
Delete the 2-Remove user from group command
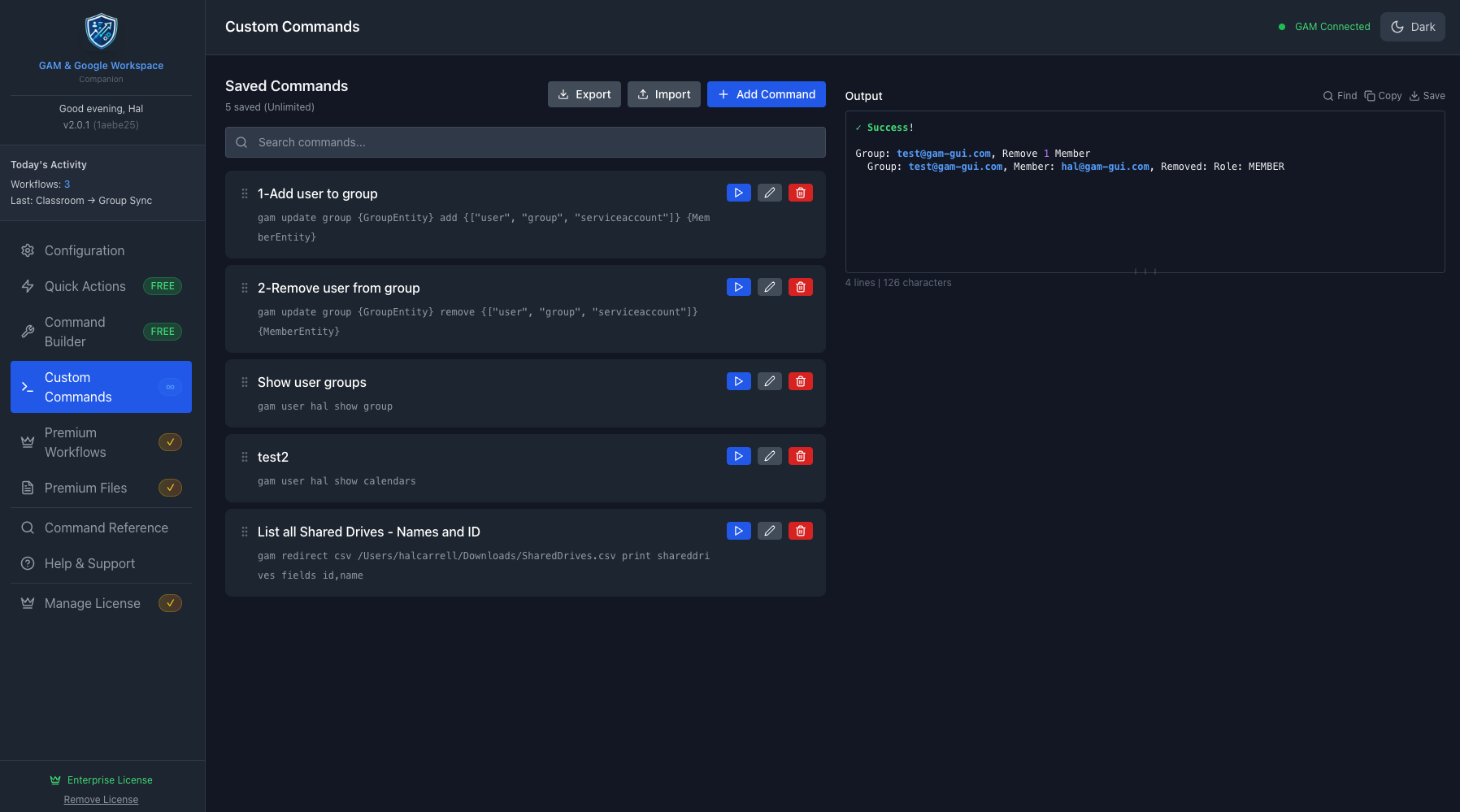click(800, 287)
